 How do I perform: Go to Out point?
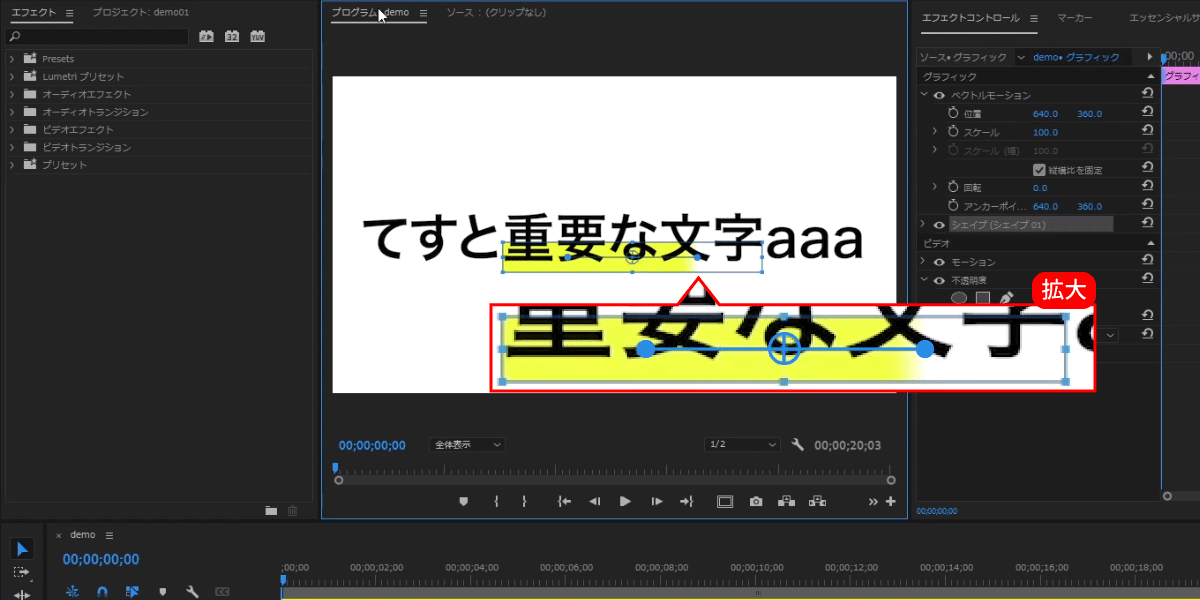coord(686,501)
